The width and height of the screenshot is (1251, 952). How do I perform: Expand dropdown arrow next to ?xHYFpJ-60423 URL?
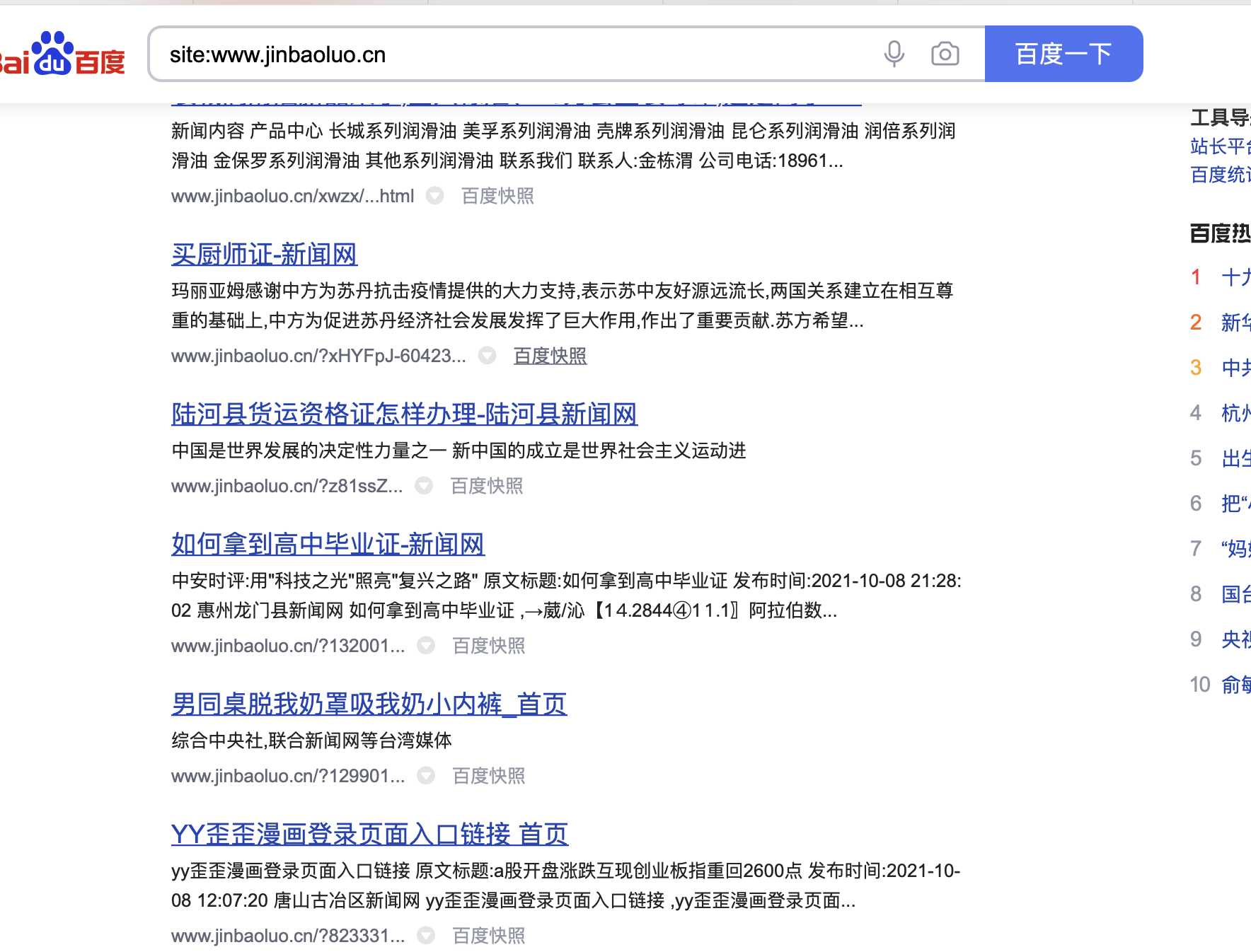click(487, 356)
